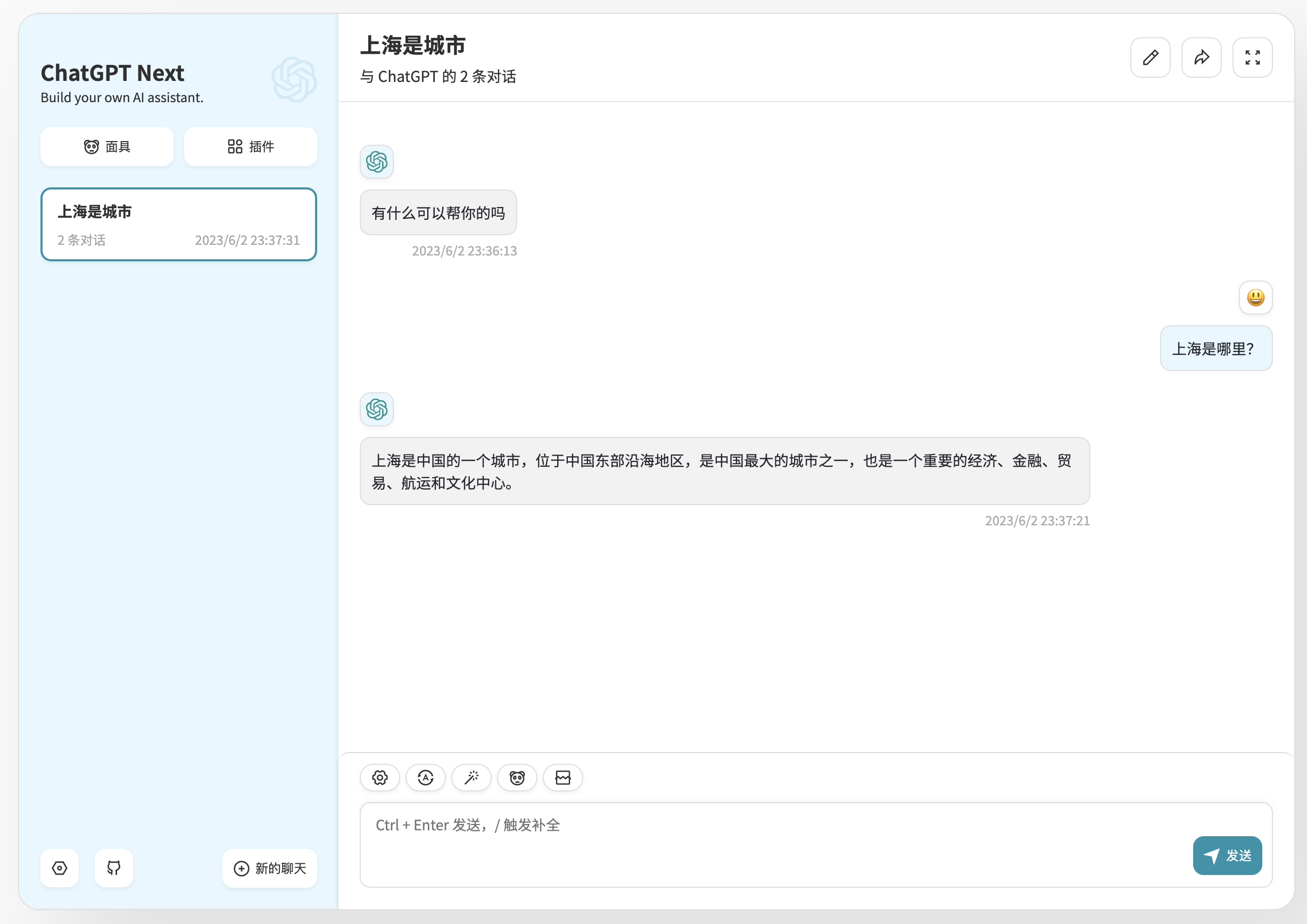Image resolution: width=1307 pixels, height=924 pixels.
Task: Click the mask panda icon above input
Action: click(x=517, y=778)
